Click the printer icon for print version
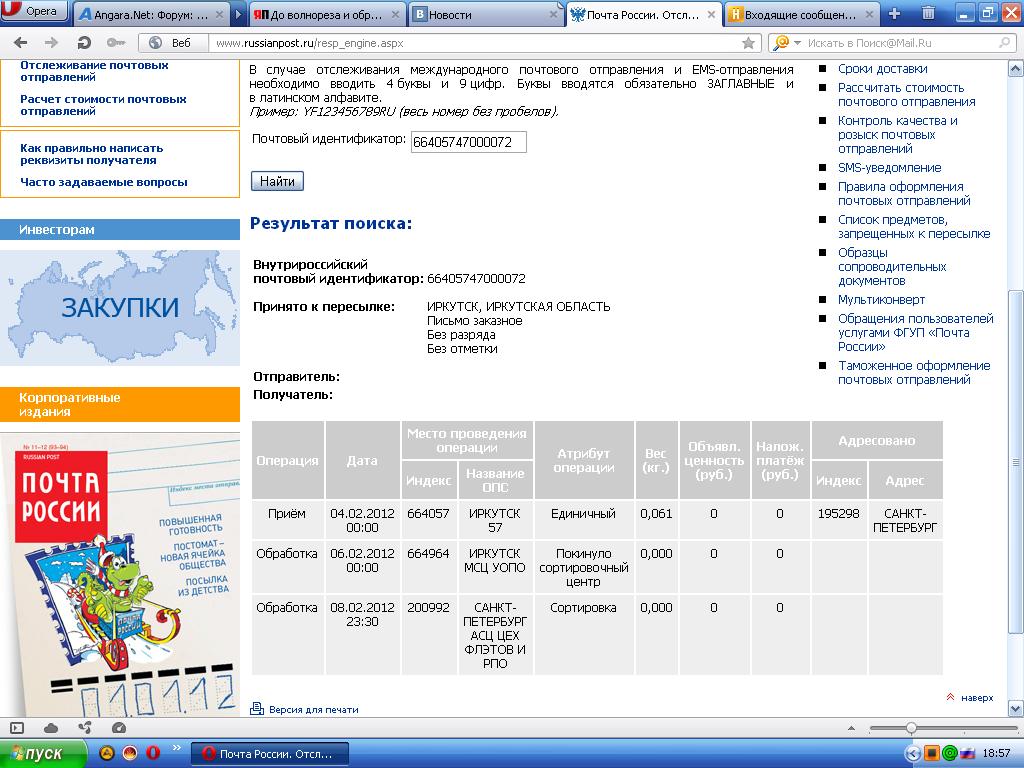 [257, 709]
